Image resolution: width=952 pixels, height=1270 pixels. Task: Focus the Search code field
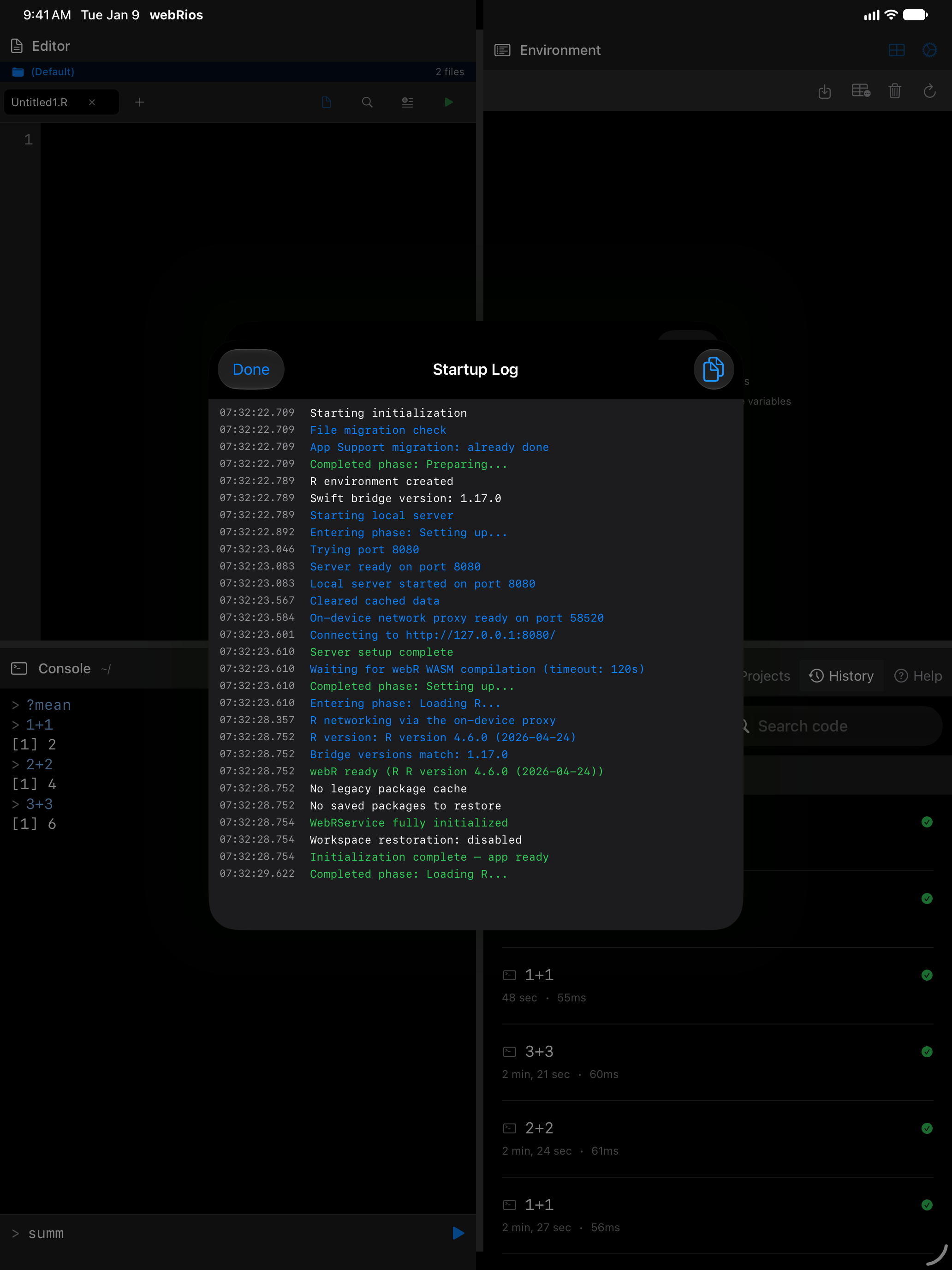[842, 726]
